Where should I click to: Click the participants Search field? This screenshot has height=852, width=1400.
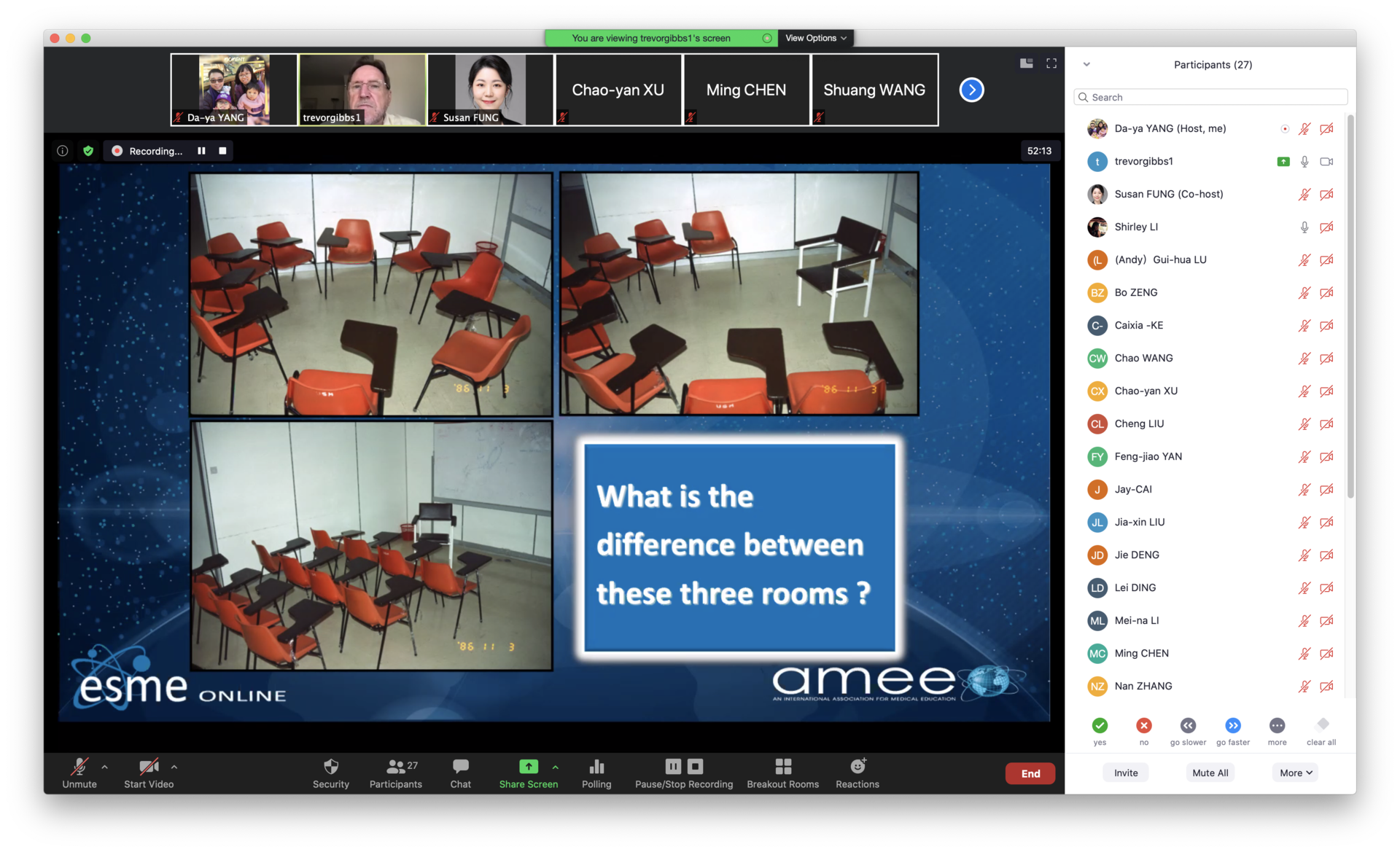1210,97
